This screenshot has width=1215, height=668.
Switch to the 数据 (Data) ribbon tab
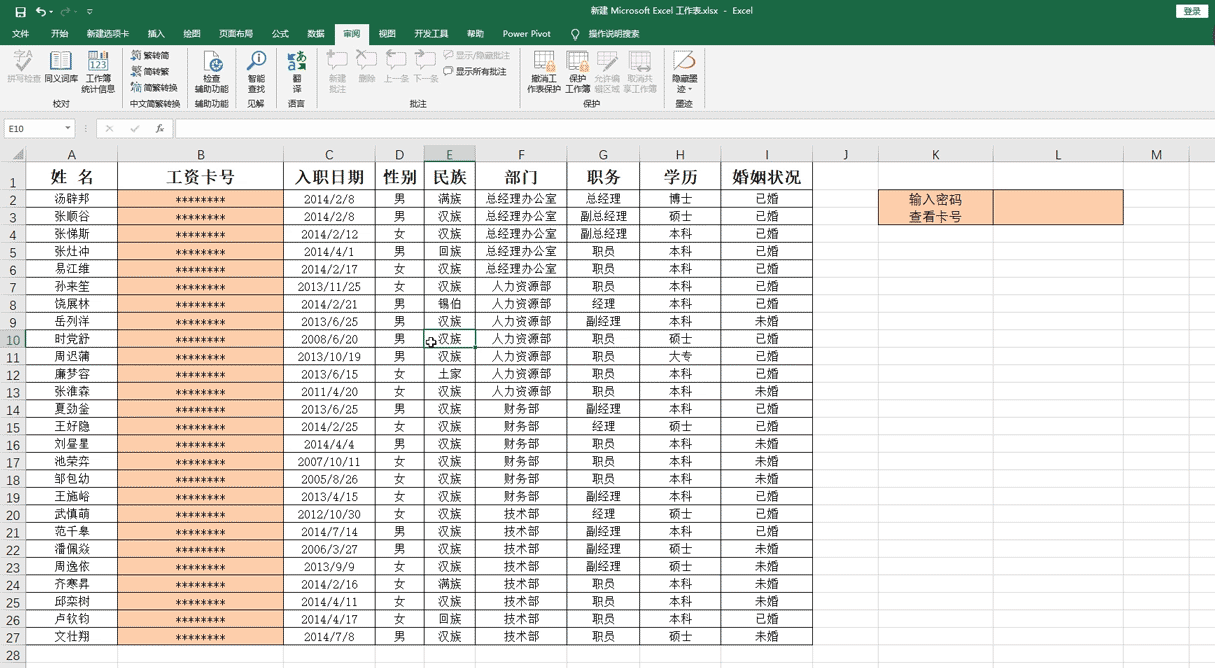316,34
